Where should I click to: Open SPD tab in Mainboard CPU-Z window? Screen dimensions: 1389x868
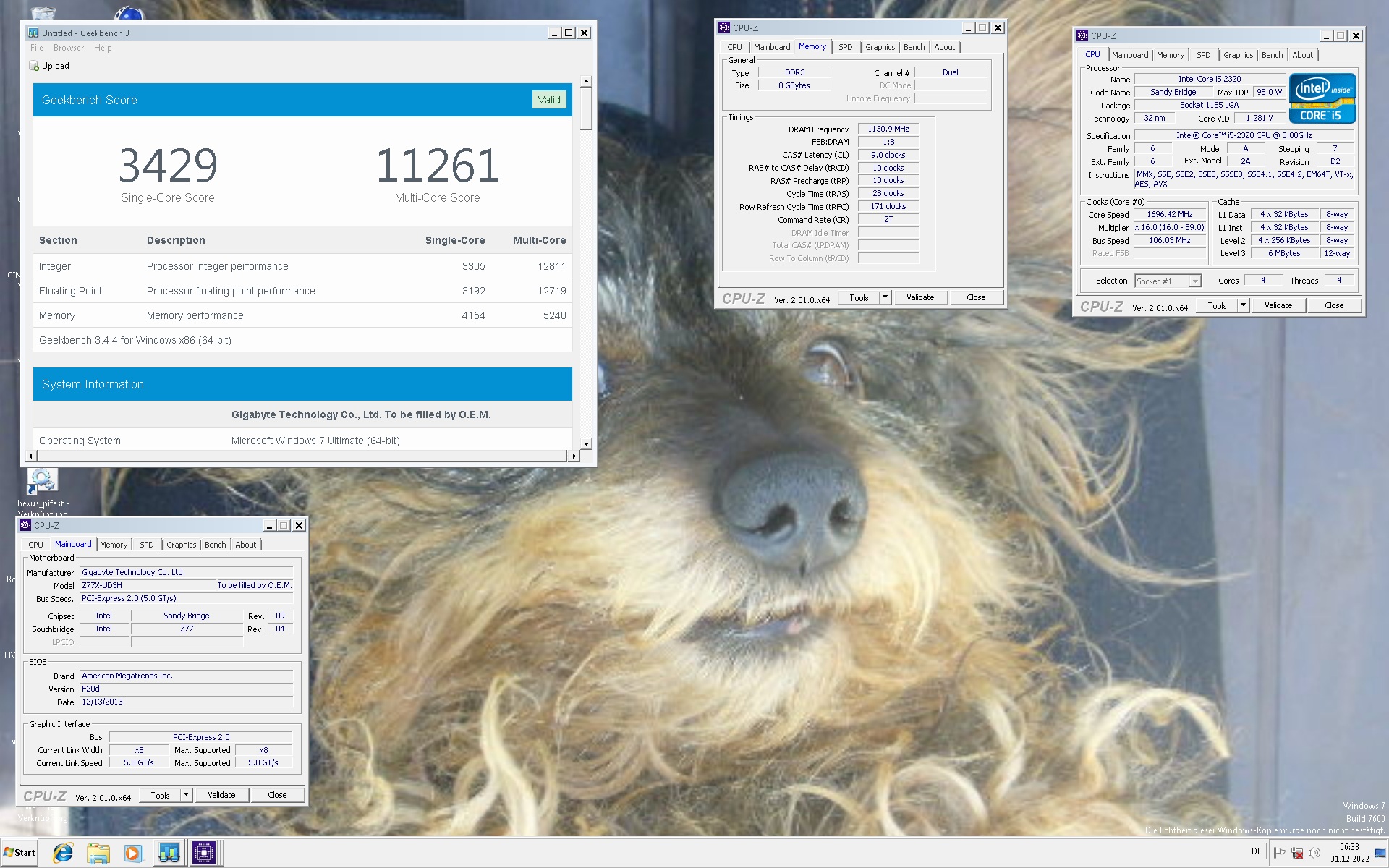[146, 545]
